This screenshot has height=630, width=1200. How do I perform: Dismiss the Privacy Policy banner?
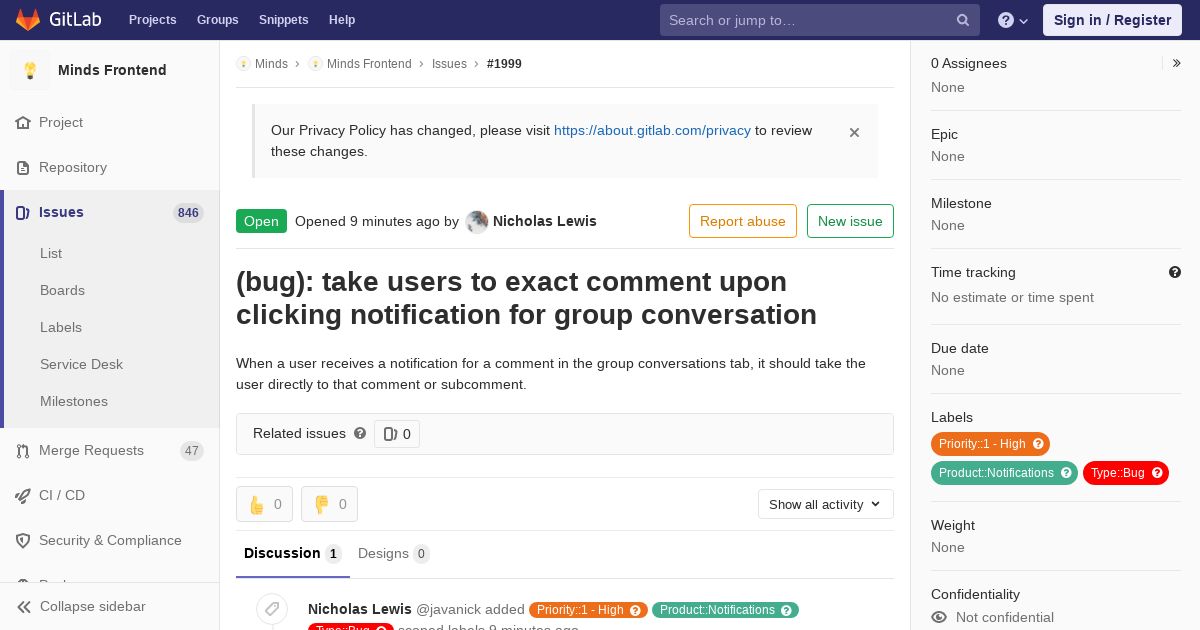(854, 132)
